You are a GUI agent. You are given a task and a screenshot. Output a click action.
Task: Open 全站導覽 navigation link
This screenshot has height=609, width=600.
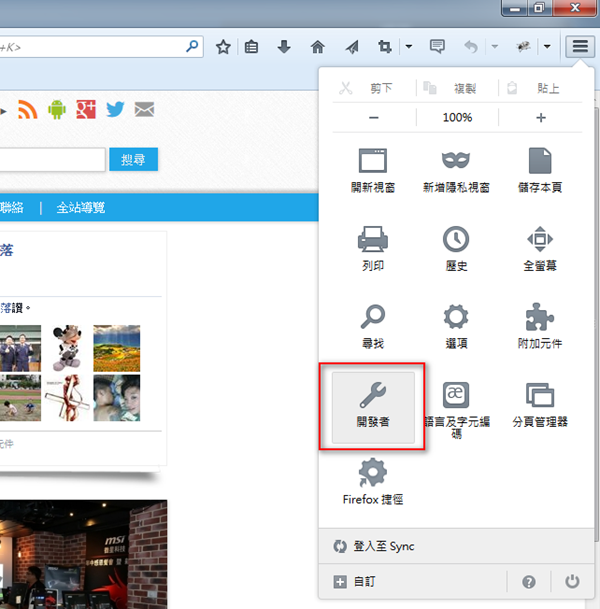tap(80, 207)
